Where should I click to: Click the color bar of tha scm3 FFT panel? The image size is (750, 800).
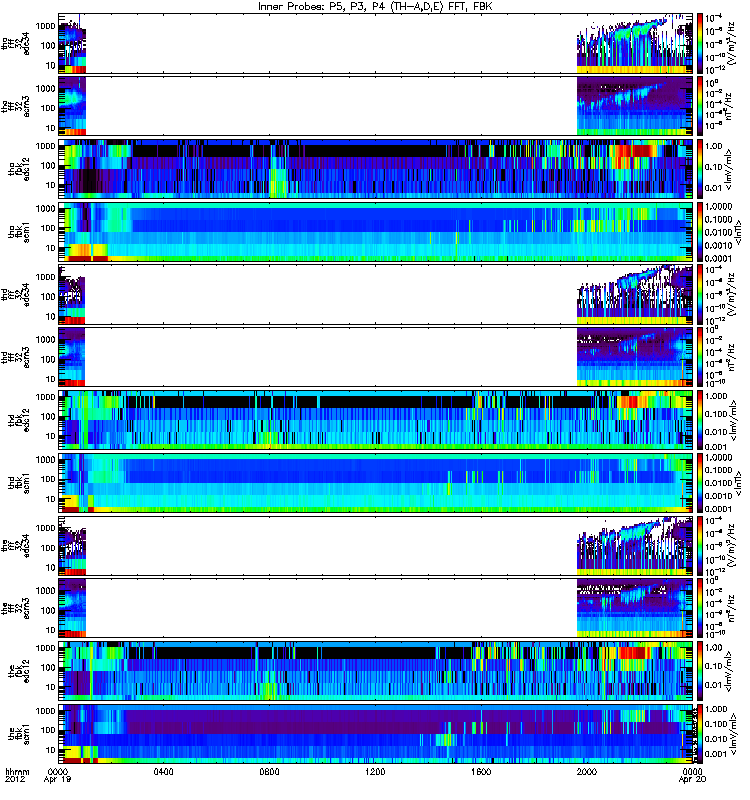(699, 107)
